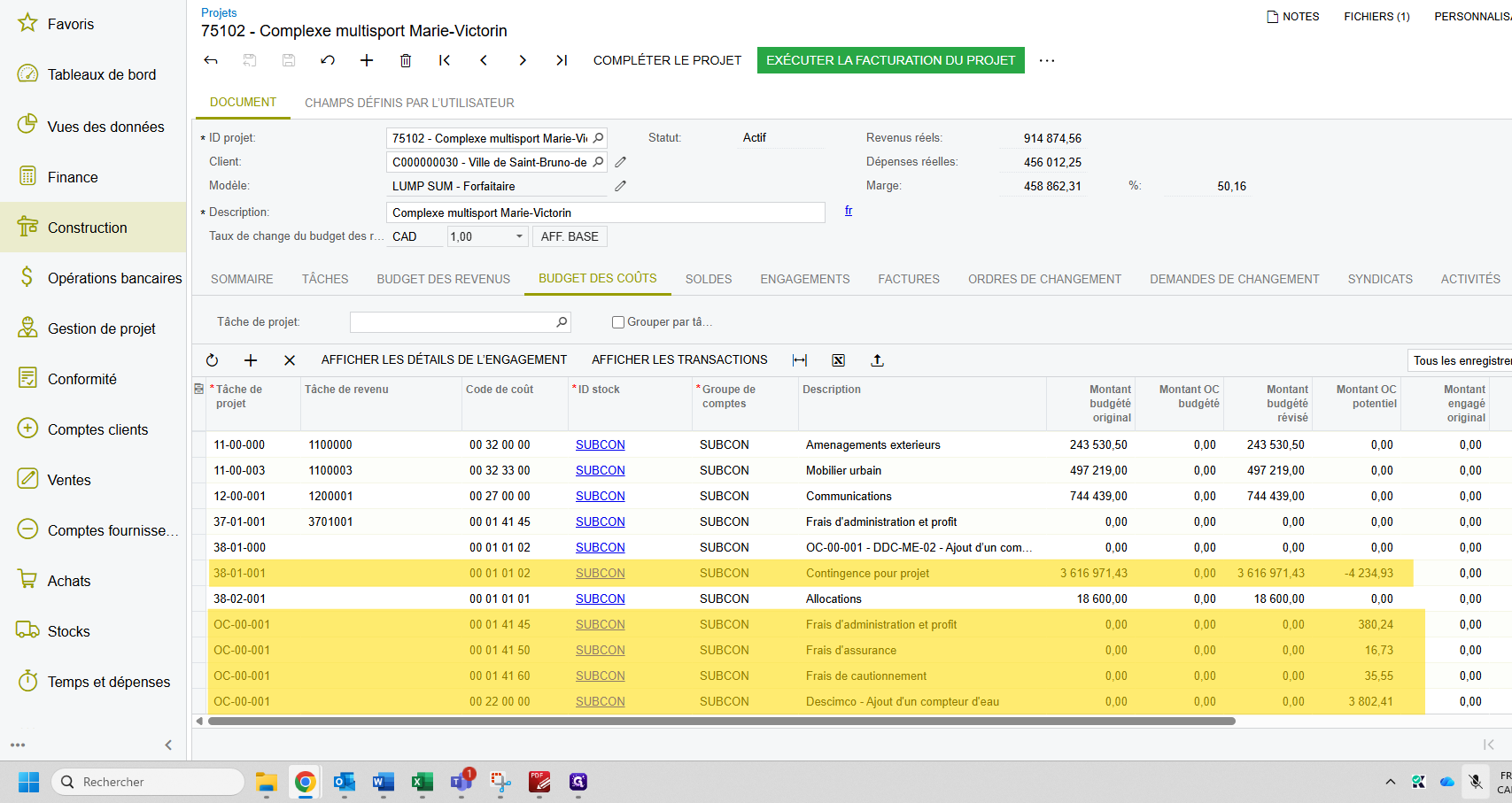Image resolution: width=1512 pixels, height=803 pixels.
Task: Collapse the left navigation sidebar
Action: (168, 745)
